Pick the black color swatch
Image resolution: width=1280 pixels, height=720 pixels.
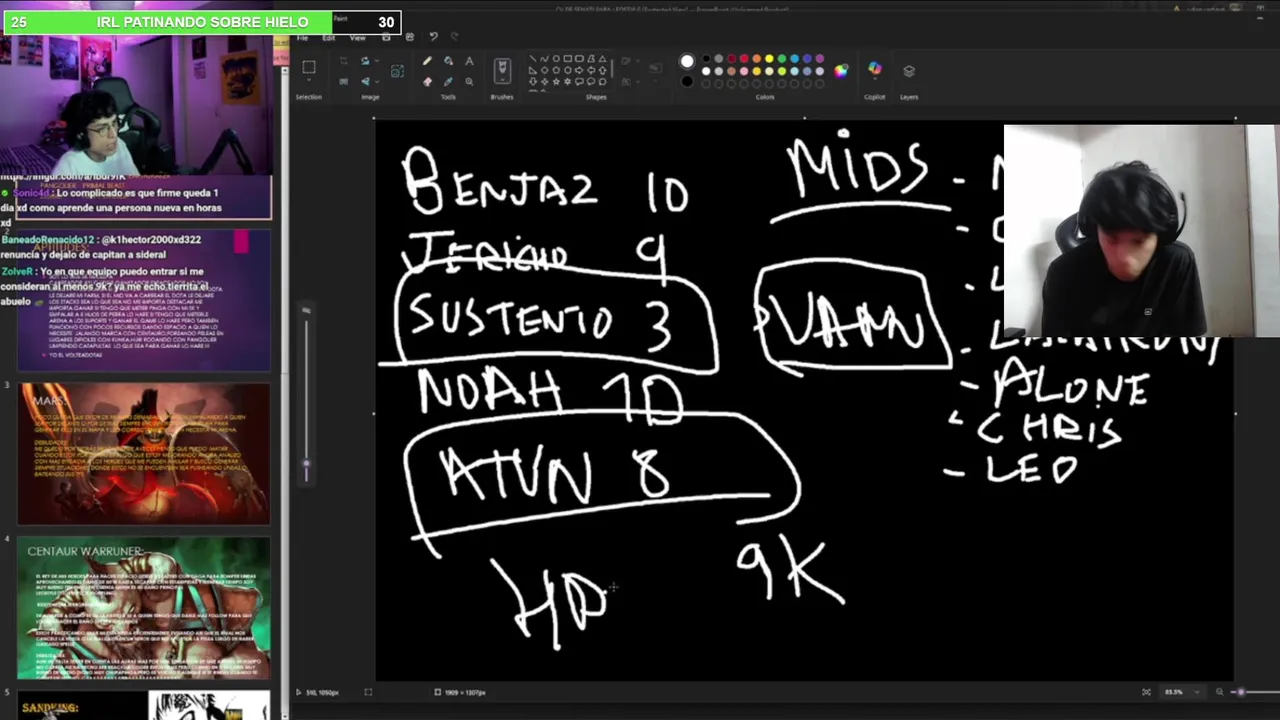[706, 58]
